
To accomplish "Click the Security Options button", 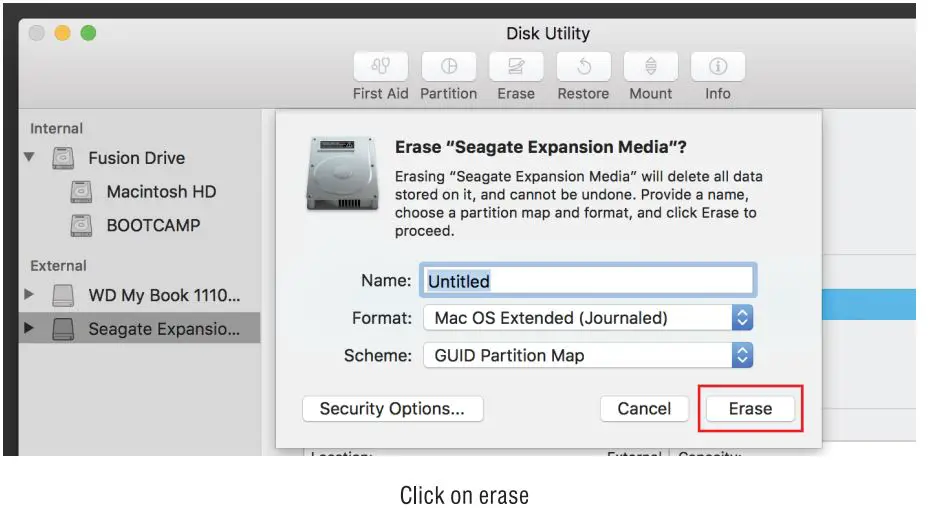I will (392, 408).
